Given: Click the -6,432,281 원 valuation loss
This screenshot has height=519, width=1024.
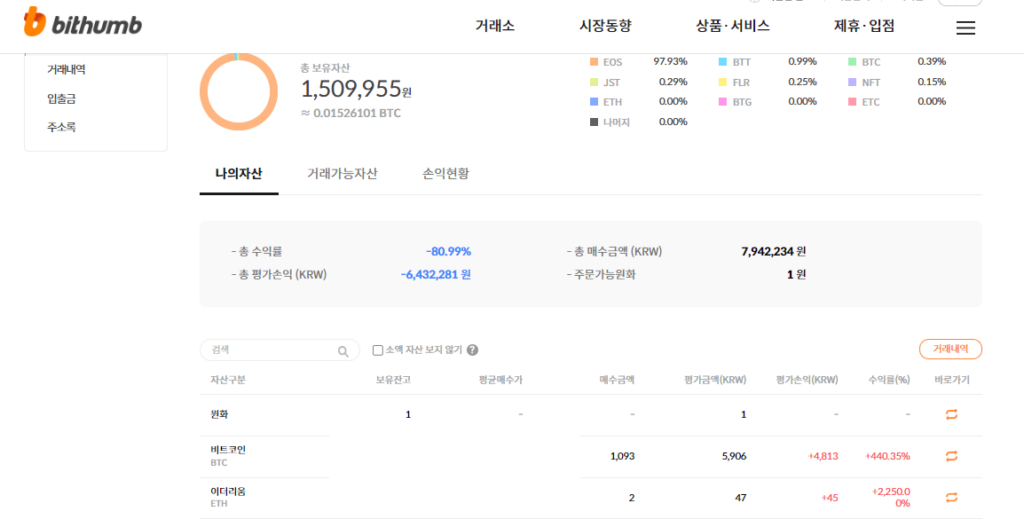Looking at the screenshot, I should (436, 274).
